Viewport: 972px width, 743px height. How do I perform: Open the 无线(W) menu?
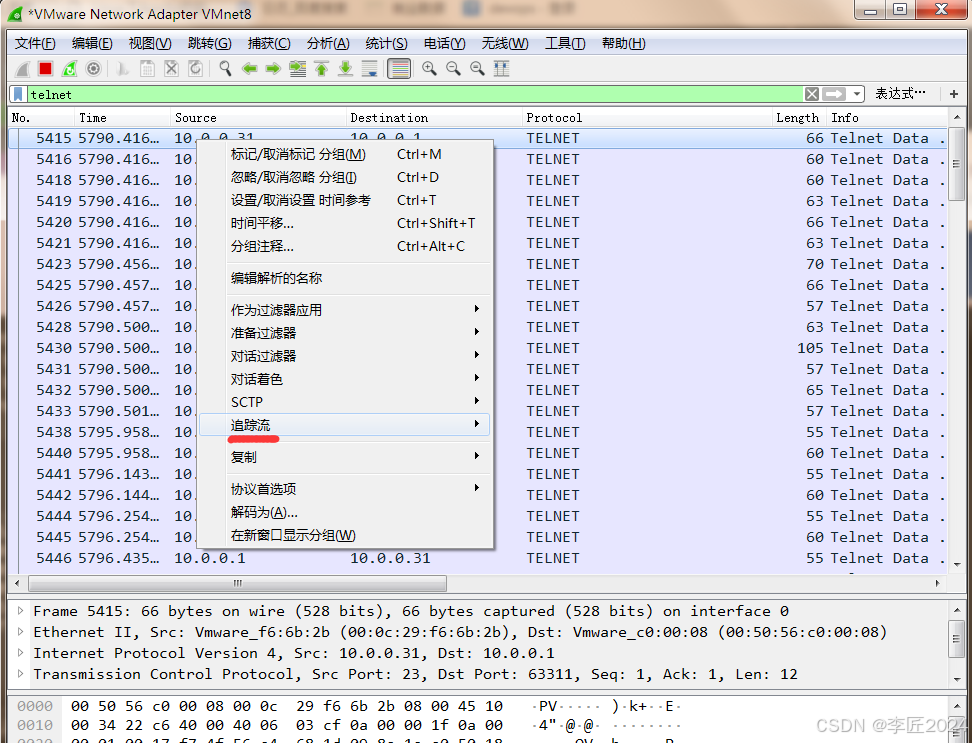pyautogui.click(x=505, y=43)
